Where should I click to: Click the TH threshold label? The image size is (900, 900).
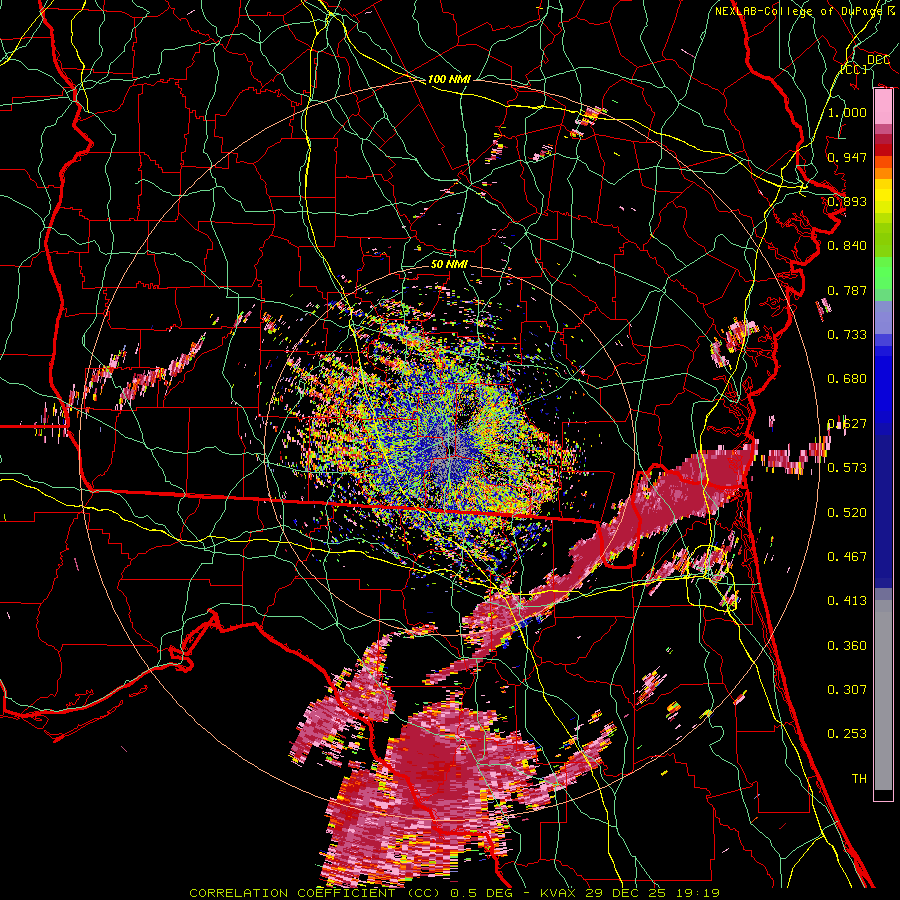(859, 778)
